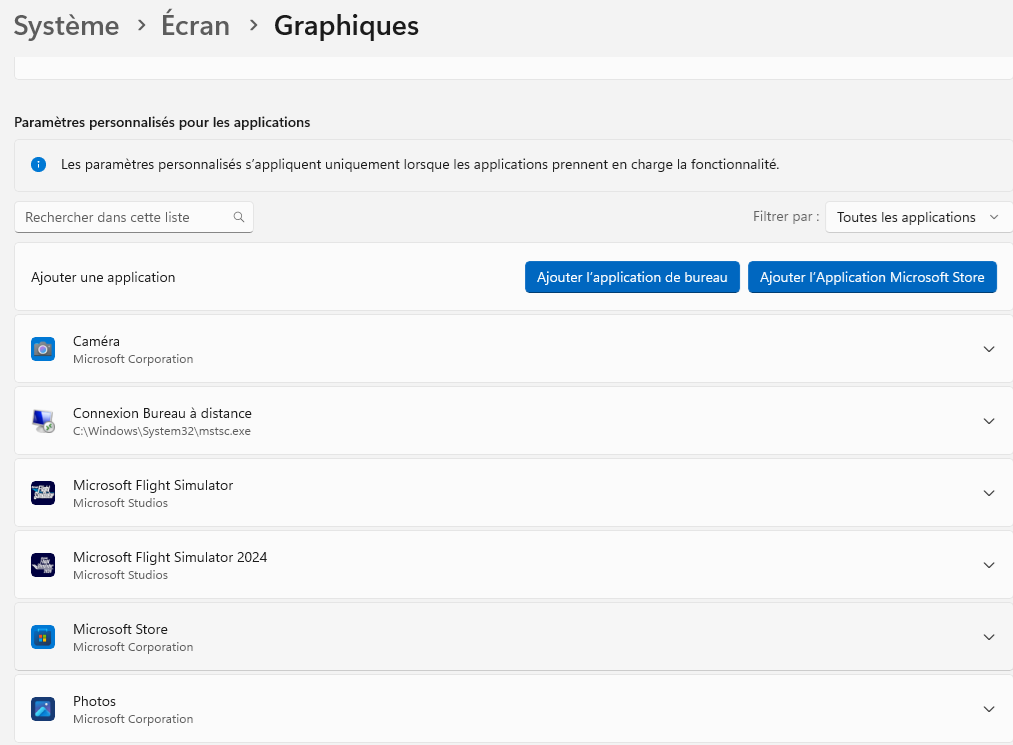Click the Microsoft Flight Simulator 2024 icon
The height and width of the screenshot is (745, 1013).
coord(43,565)
